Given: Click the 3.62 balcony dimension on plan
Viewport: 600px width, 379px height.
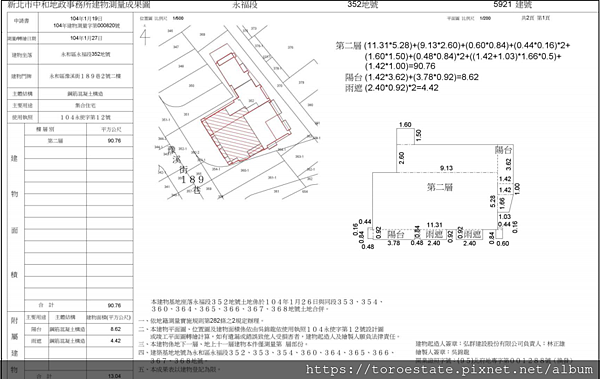Looking at the screenshot, I should point(509,164).
